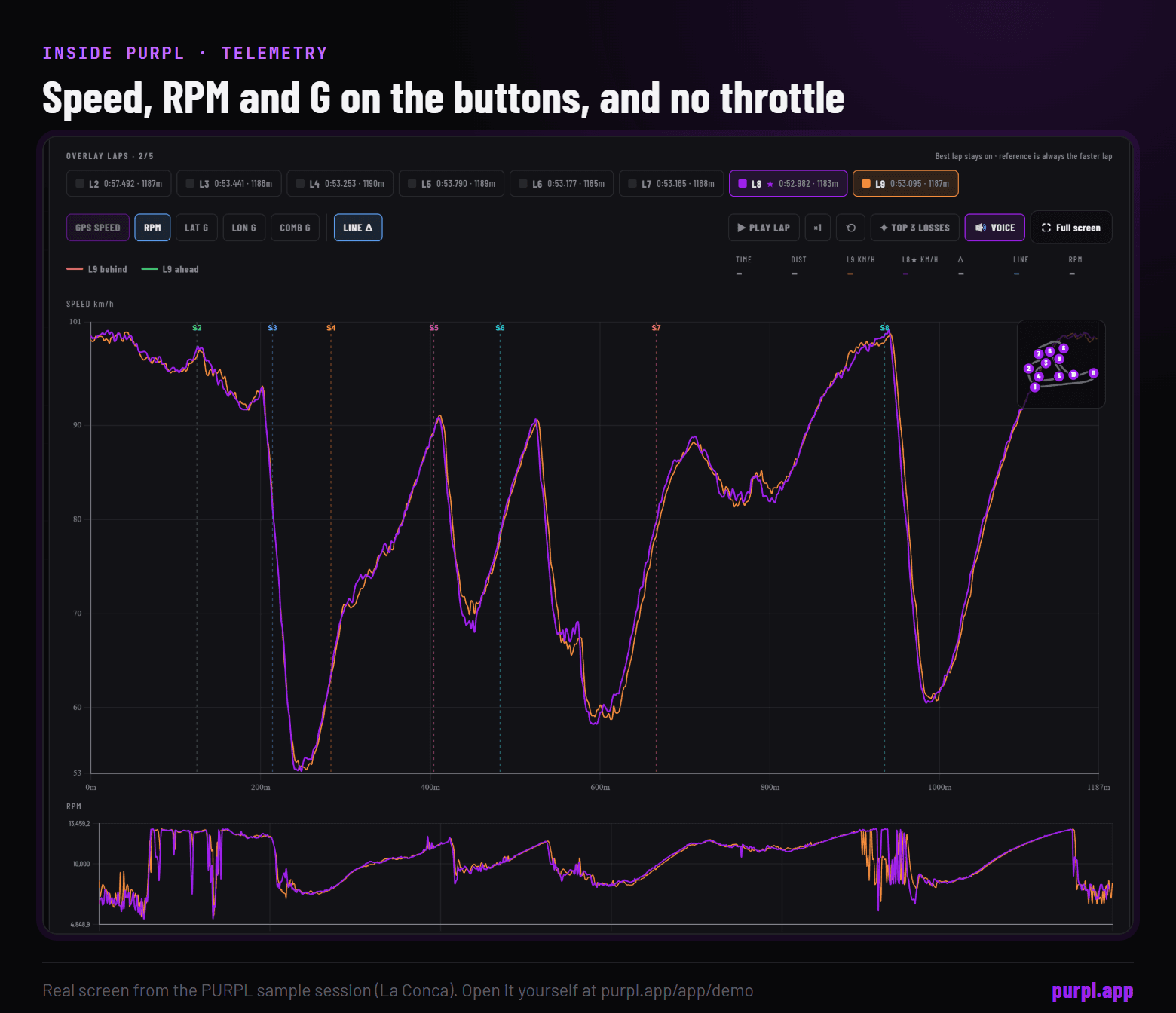Enable lap L7 0:53.165 overlay
Image resolution: width=1176 pixels, height=1013 pixels.
pyautogui.click(x=672, y=184)
